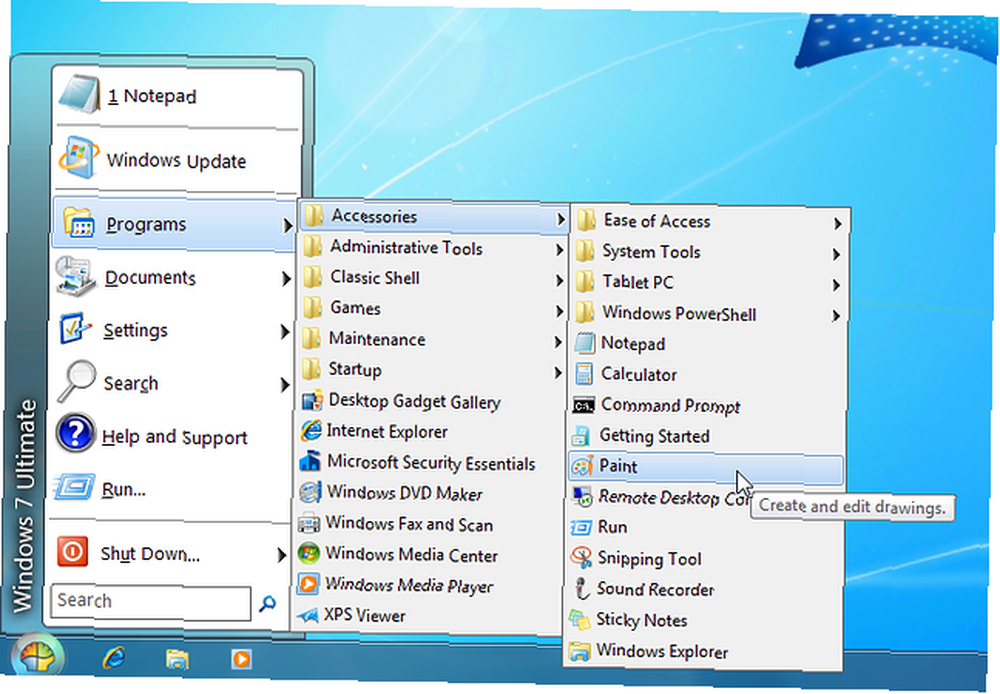Click the Getting Started icon

coord(581,436)
